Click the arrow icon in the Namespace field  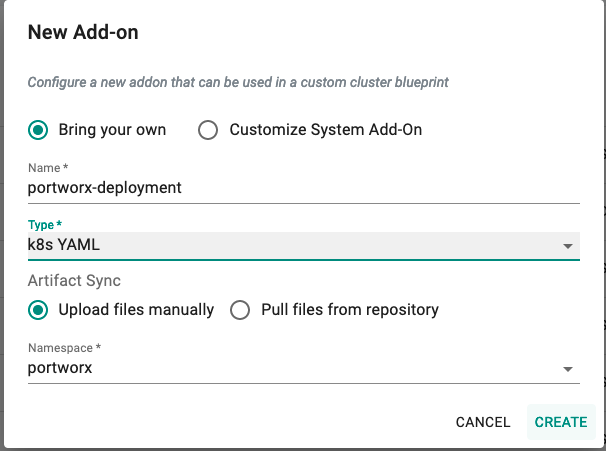(568, 369)
